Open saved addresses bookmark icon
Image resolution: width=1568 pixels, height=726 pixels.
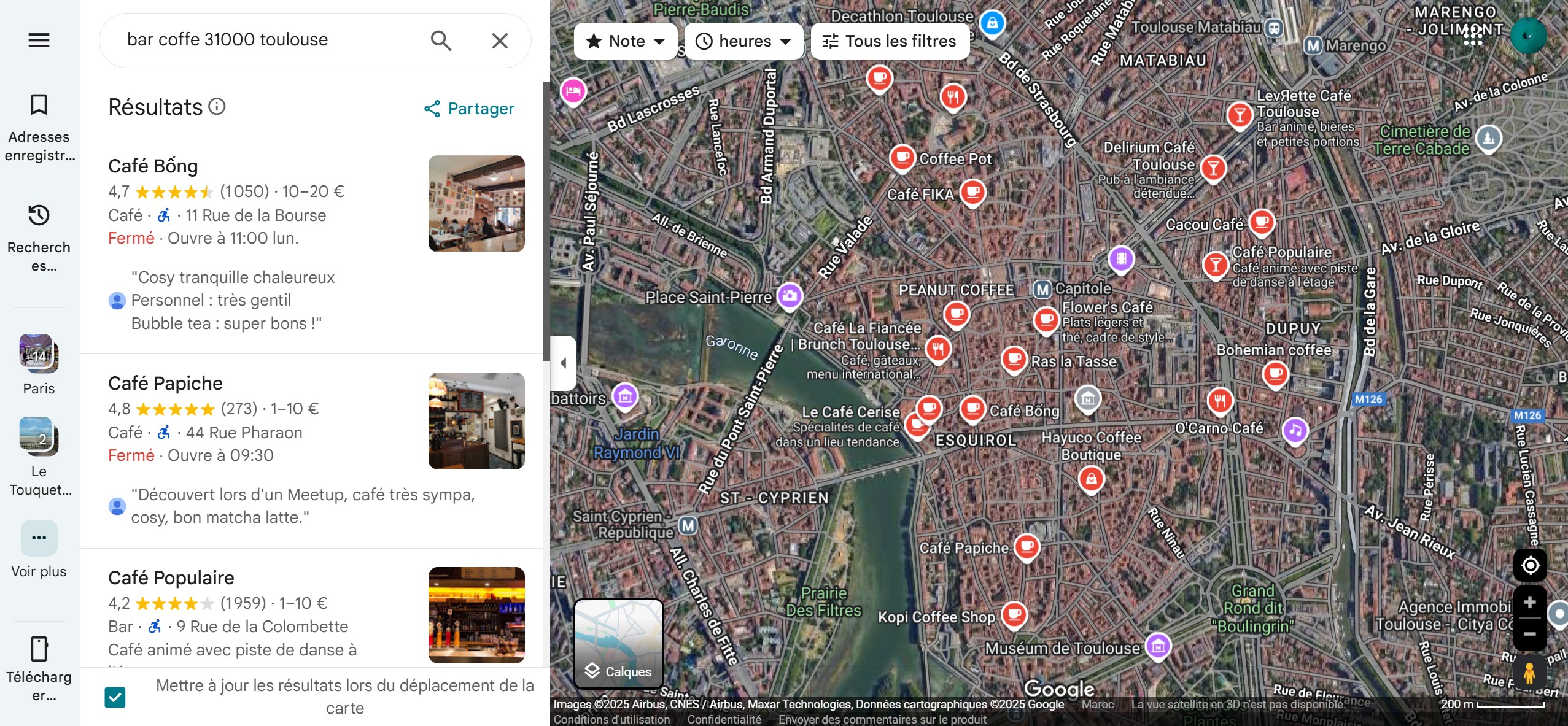[39, 105]
